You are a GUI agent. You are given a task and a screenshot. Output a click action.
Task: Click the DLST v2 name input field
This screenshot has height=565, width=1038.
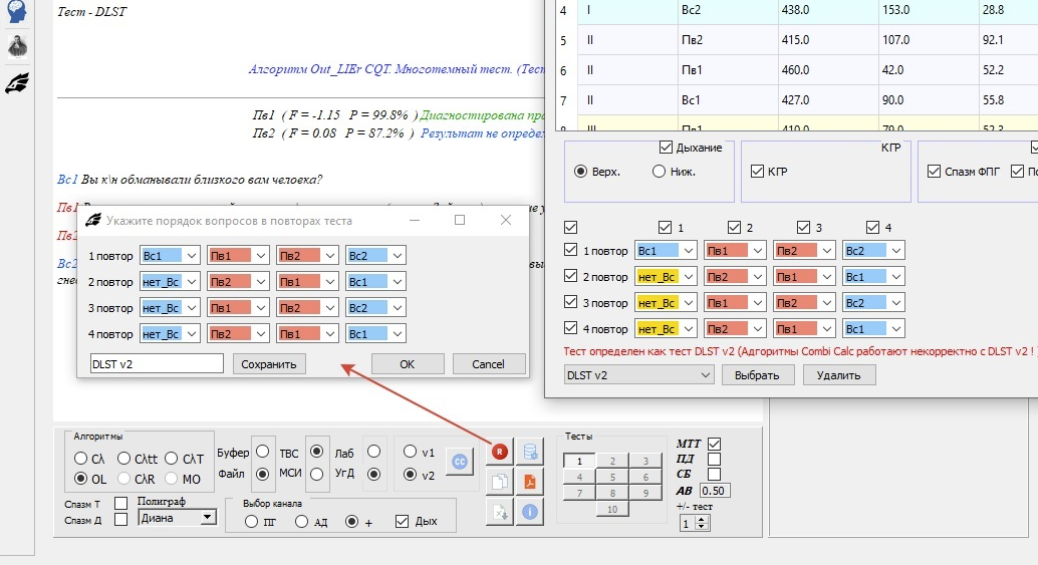click(156, 364)
